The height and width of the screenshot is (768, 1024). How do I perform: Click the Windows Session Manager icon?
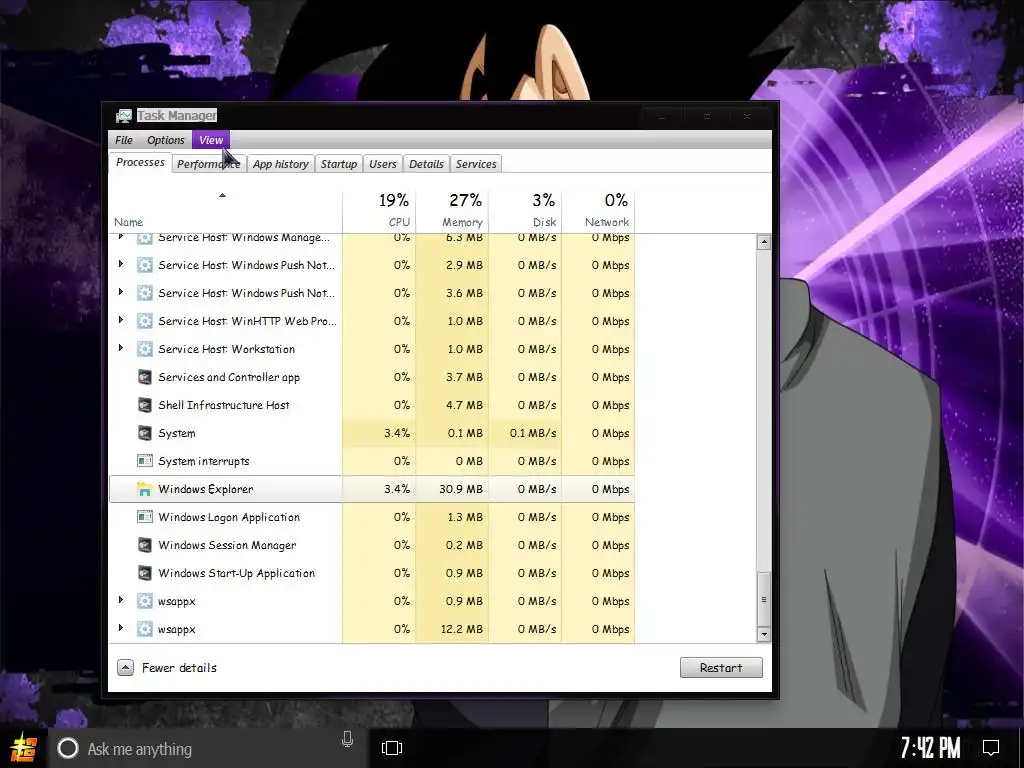pos(144,545)
